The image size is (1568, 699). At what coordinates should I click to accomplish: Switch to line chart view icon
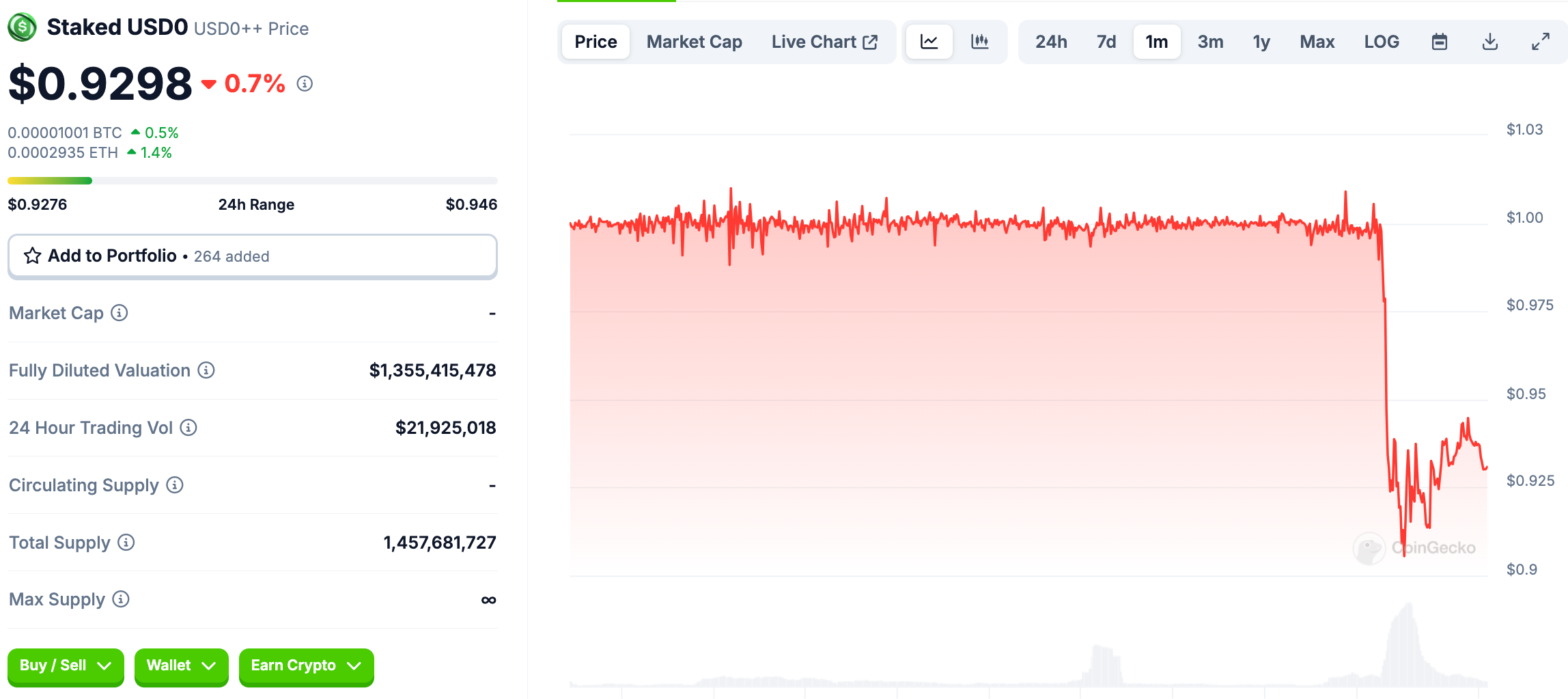pos(929,42)
